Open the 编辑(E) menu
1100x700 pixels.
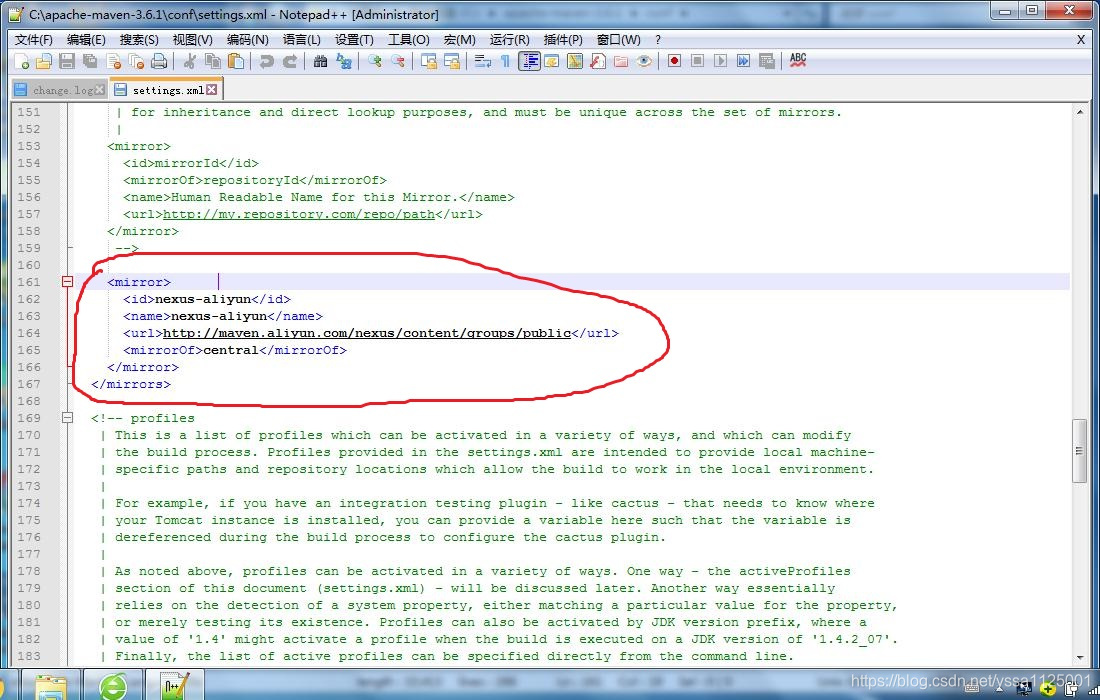point(86,40)
